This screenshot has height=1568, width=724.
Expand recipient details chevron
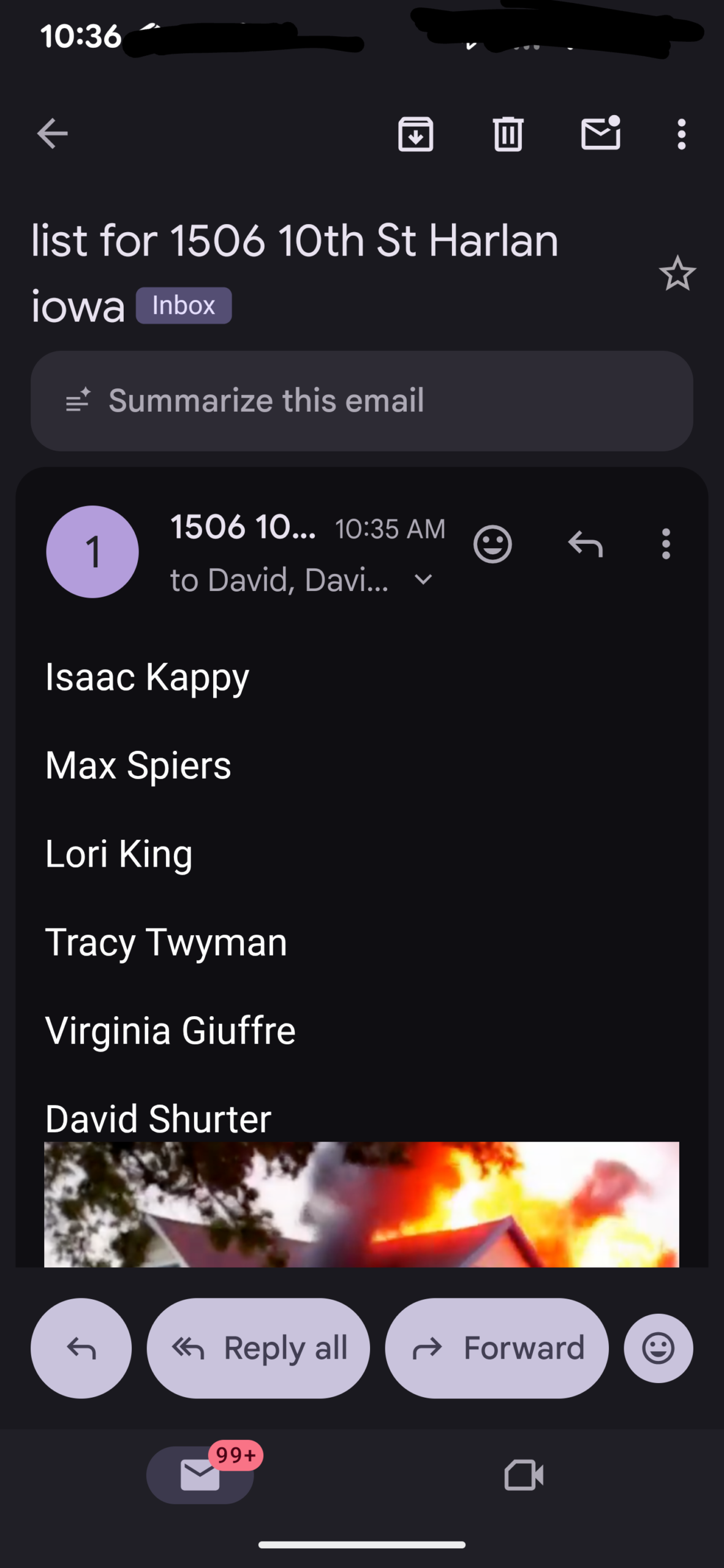[424, 579]
